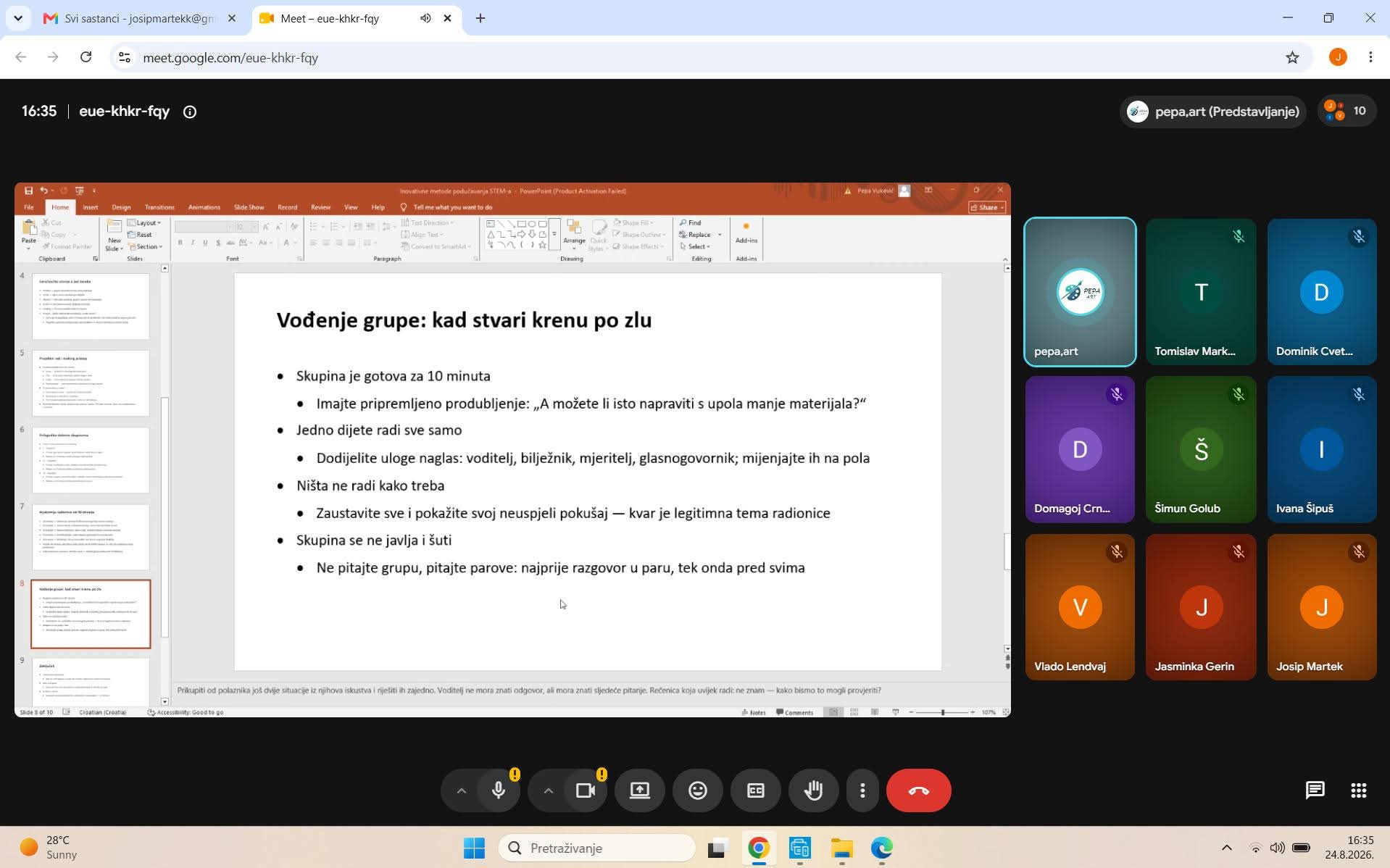This screenshot has height=868, width=1390.
Task: Click the share screen icon
Action: click(639, 790)
